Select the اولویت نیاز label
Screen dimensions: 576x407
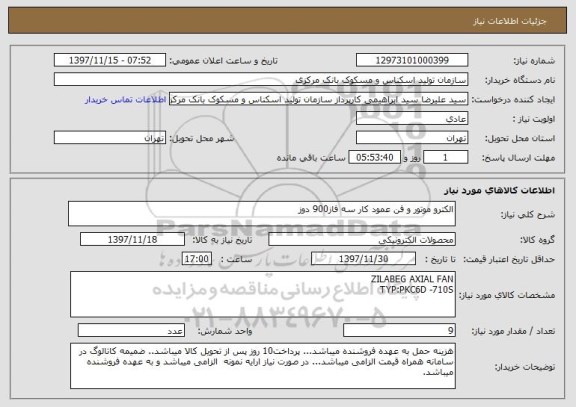click(x=534, y=119)
